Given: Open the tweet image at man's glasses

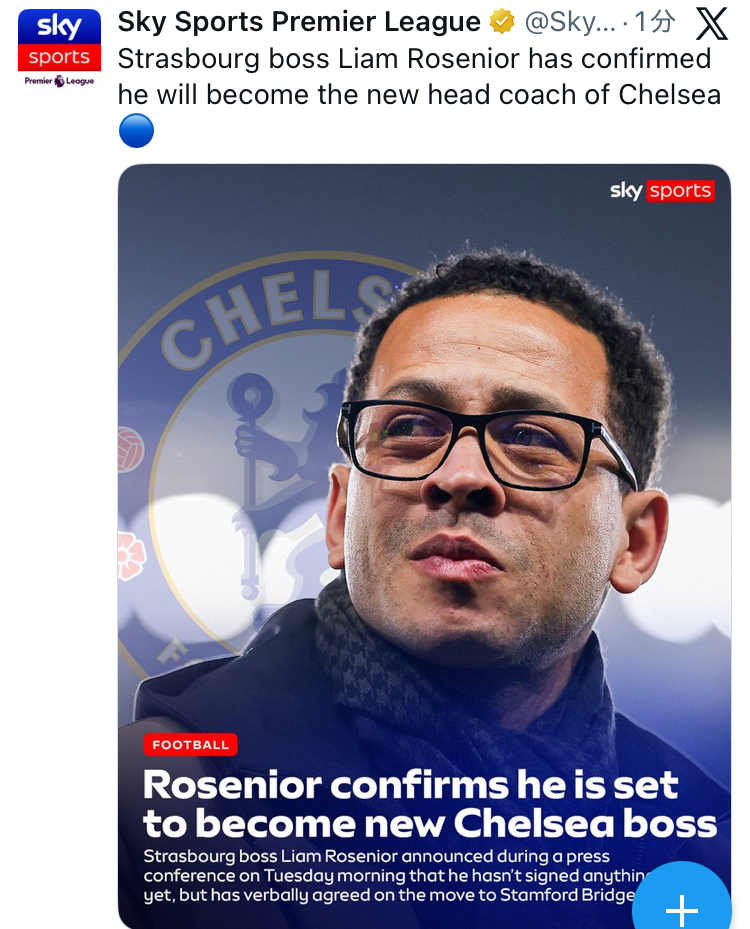Looking at the screenshot, I should pyautogui.click(x=480, y=440).
